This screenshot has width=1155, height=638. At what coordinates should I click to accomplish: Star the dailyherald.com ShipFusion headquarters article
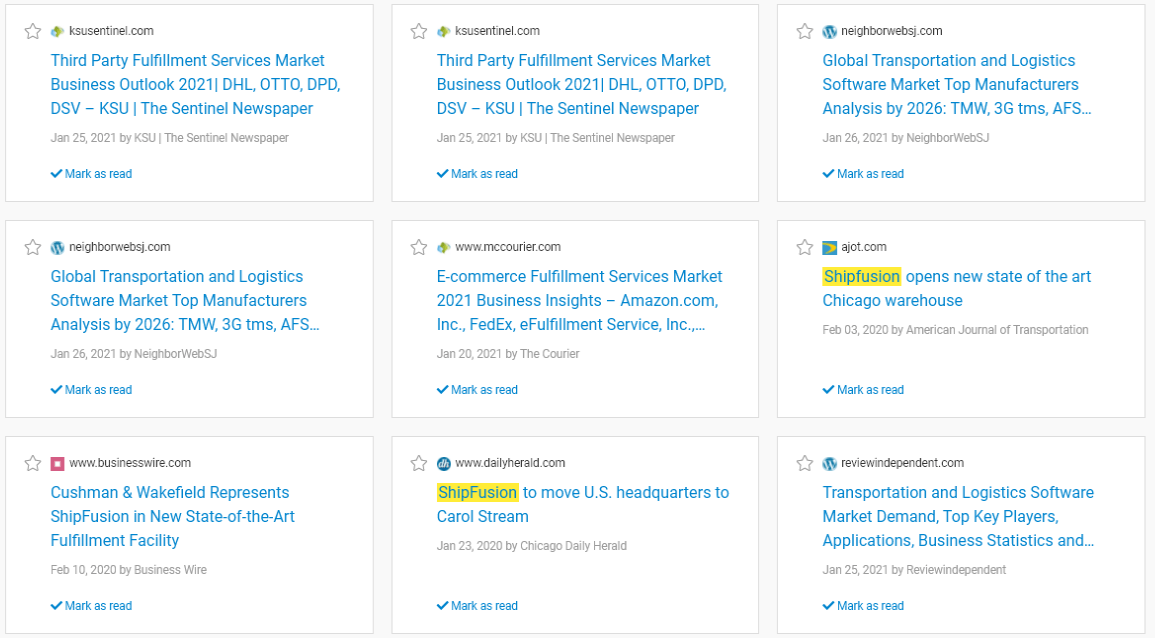tap(419, 463)
